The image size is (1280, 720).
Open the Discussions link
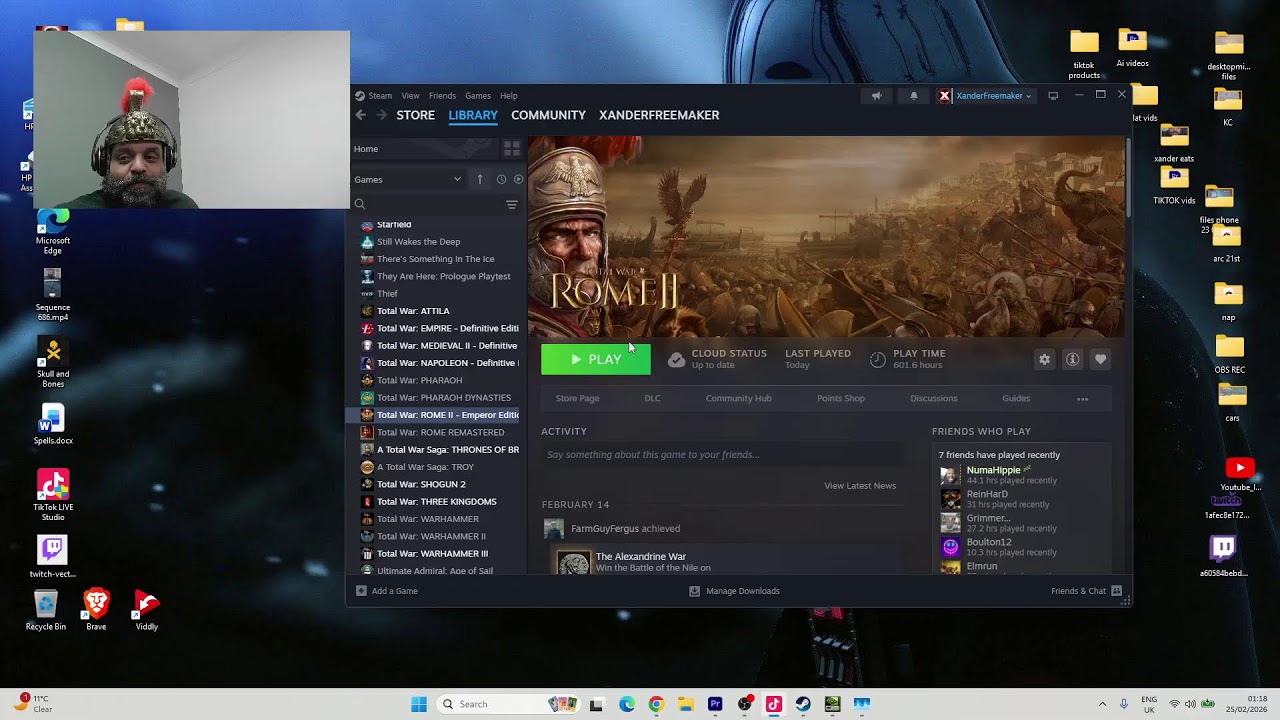pos(933,398)
